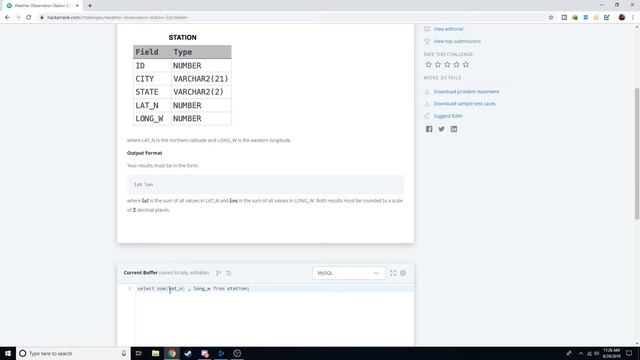
Task: Download problem statement link
Action: click(466, 92)
